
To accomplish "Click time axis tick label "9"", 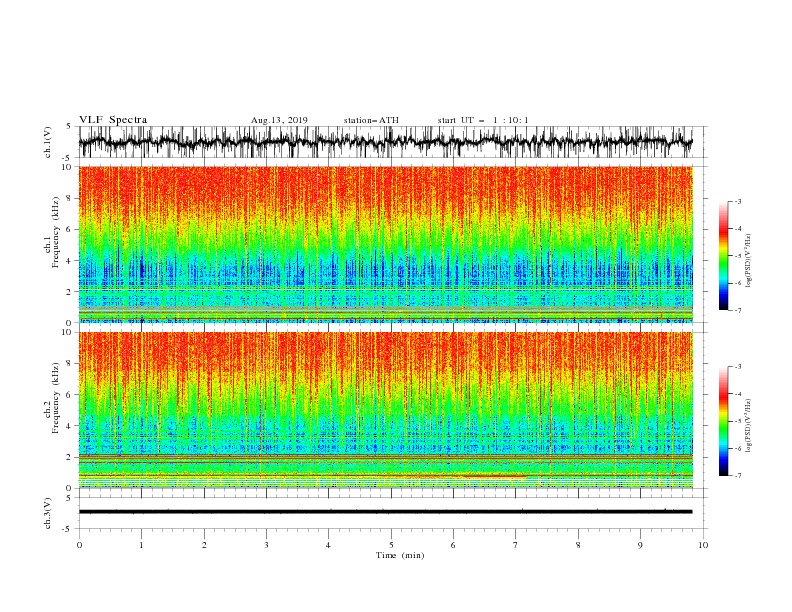I will tap(640, 545).
